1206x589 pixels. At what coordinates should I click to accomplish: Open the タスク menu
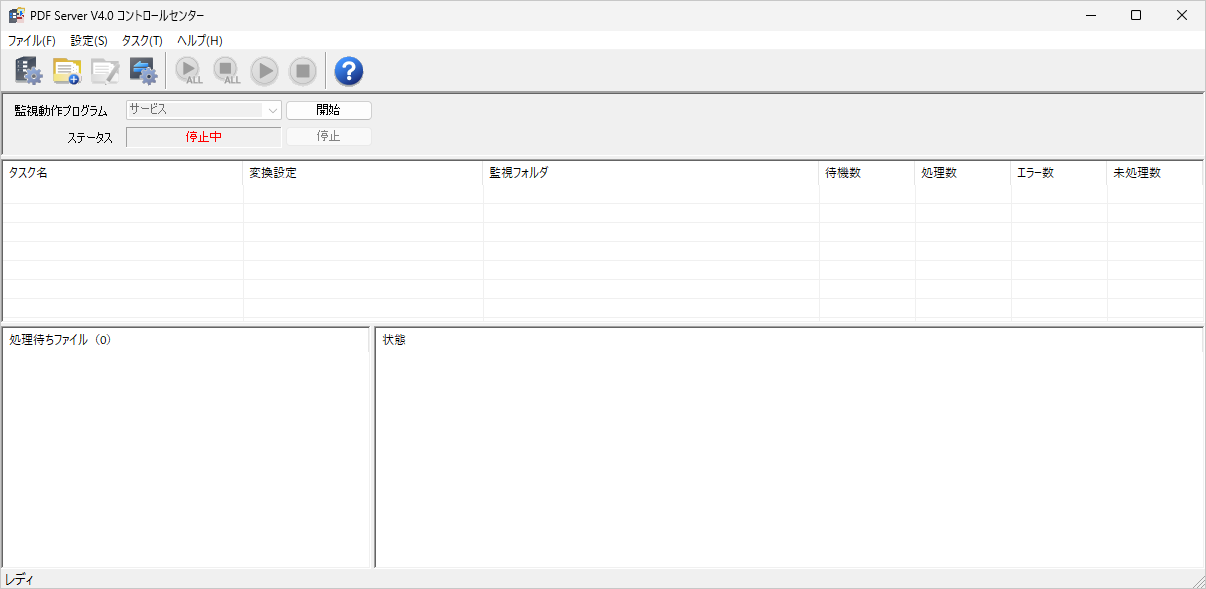click(x=141, y=41)
